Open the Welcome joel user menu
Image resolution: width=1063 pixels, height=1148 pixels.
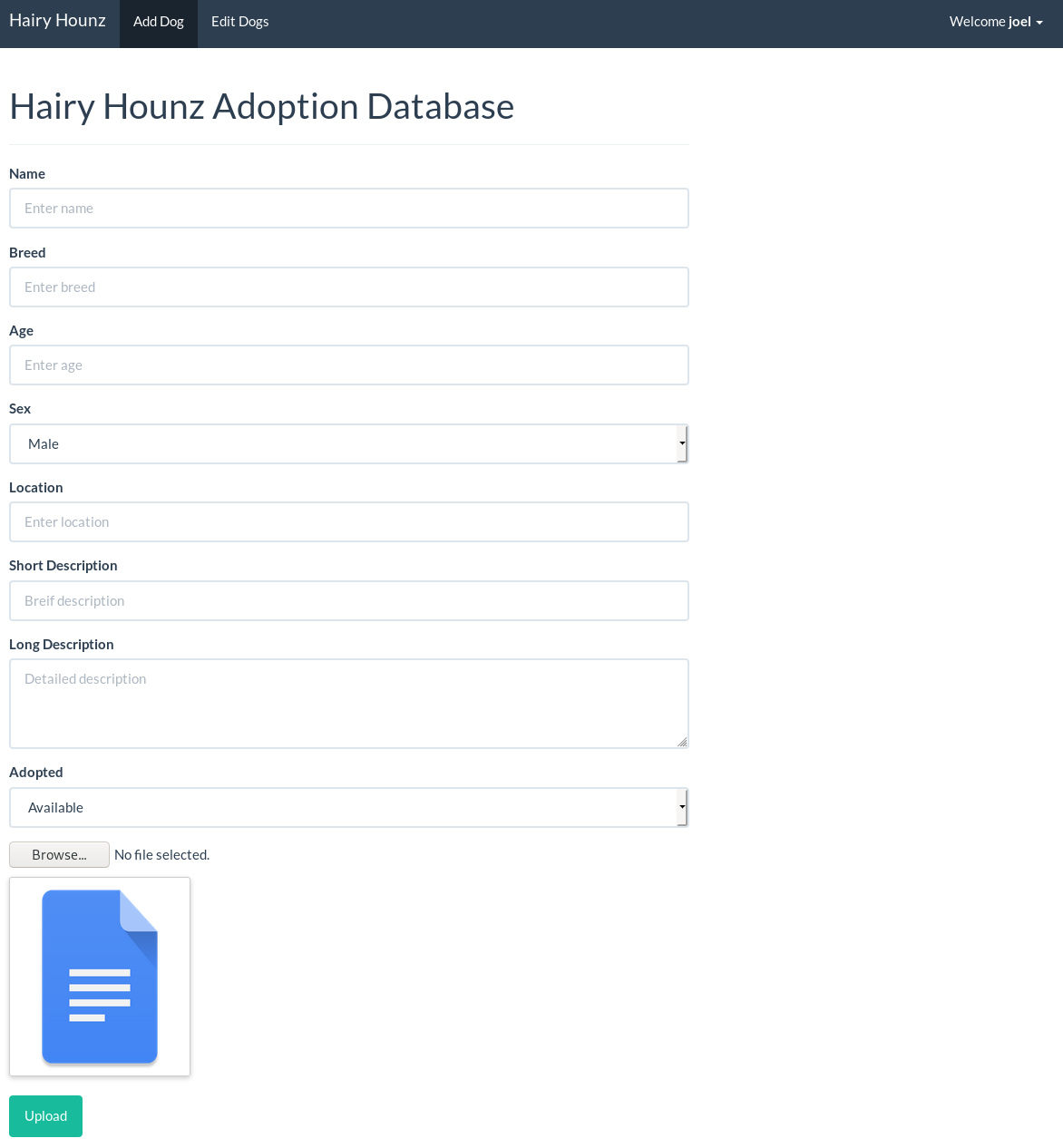coord(996,22)
